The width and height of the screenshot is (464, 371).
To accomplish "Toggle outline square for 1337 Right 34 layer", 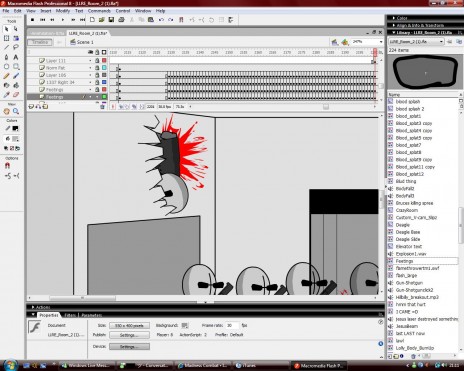I will [x=104, y=82].
